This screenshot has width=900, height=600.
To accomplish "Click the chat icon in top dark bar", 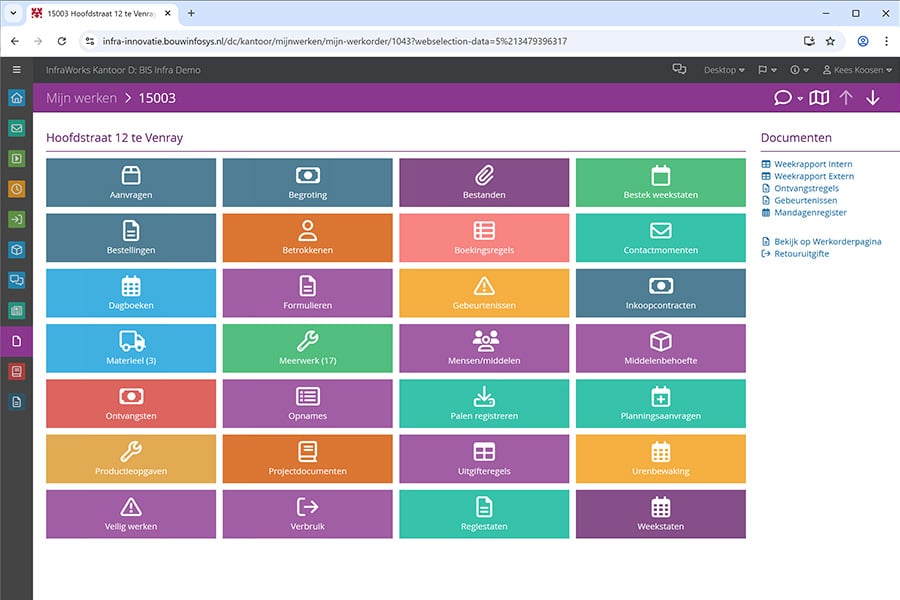I will (679, 70).
